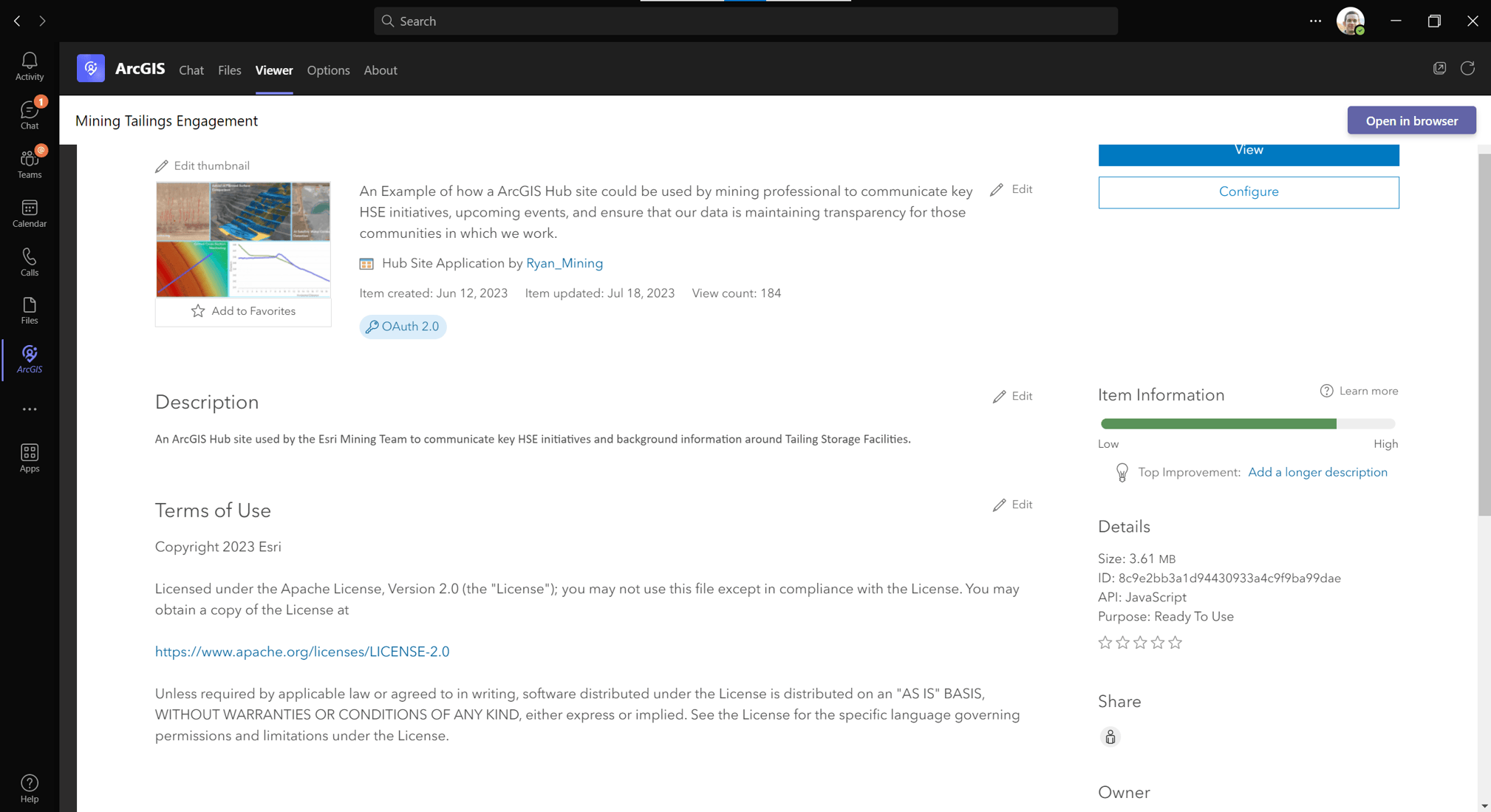Click the Search input field
The height and width of the screenshot is (812, 1491).
click(745, 21)
